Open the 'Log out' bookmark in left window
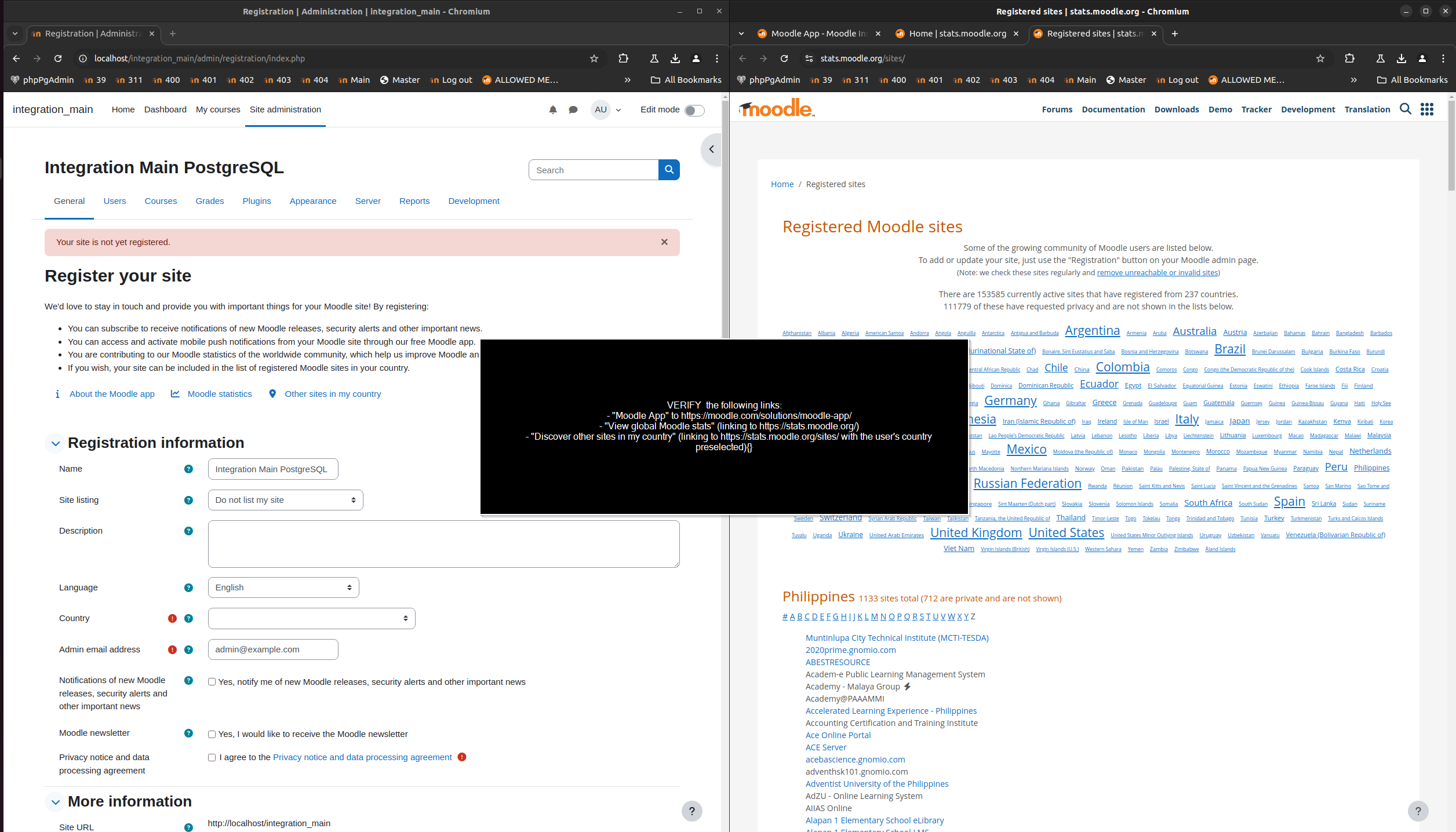Image resolution: width=1456 pixels, height=832 pixels. [451, 80]
